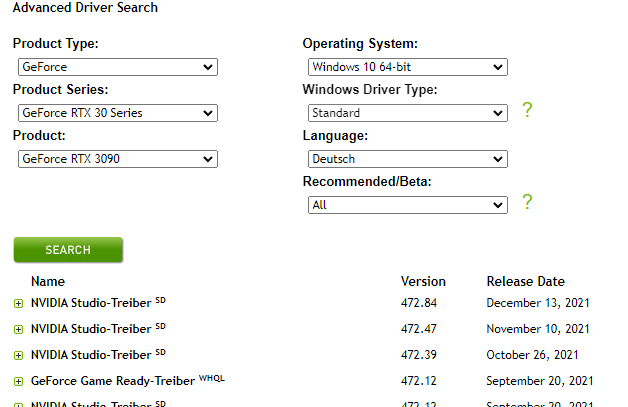The height and width of the screenshot is (407, 628).
Task: Click the date November 10, 2021
Action: pos(538,329)
